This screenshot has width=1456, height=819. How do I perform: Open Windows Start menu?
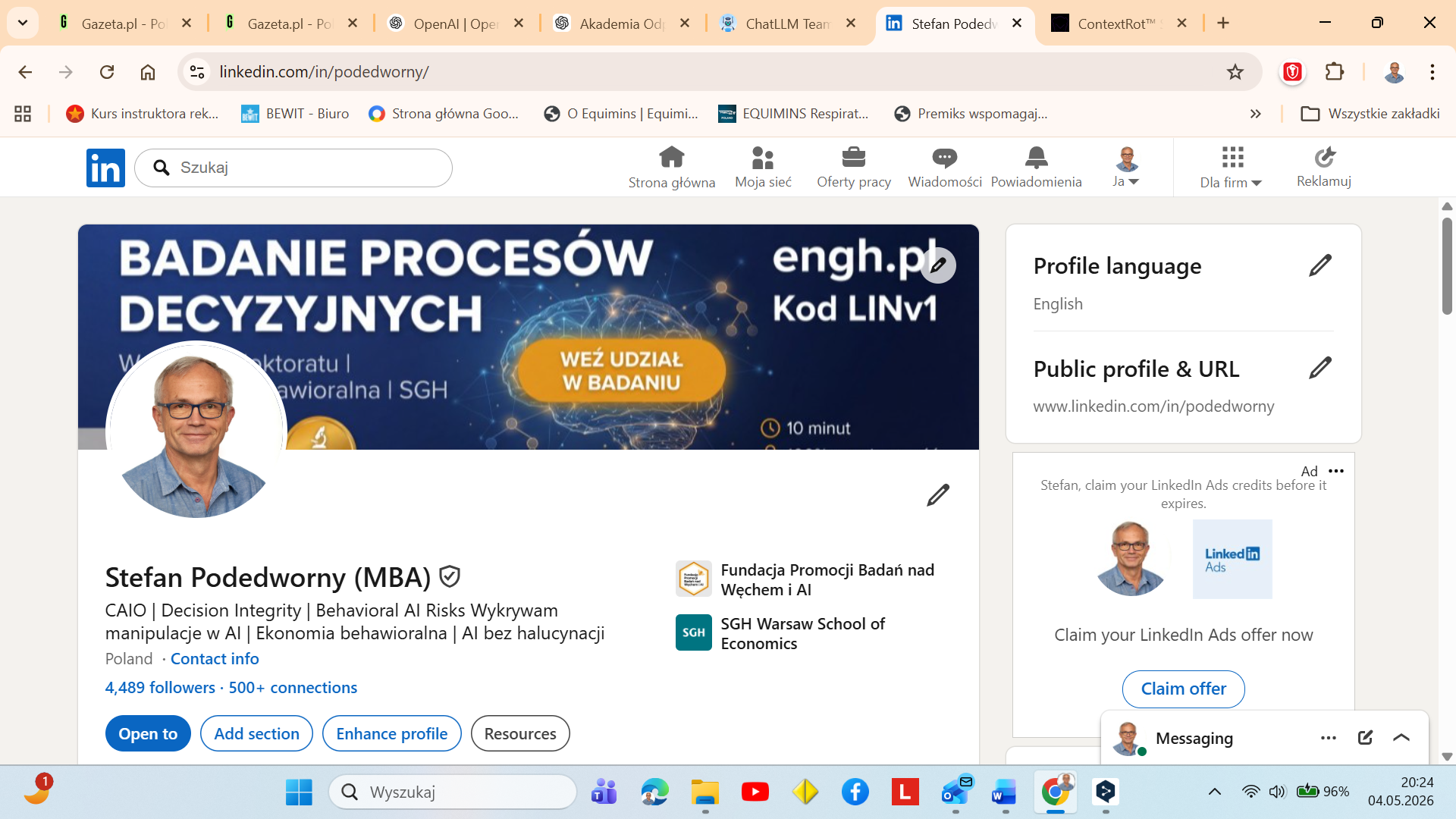(x=299, y=792)
